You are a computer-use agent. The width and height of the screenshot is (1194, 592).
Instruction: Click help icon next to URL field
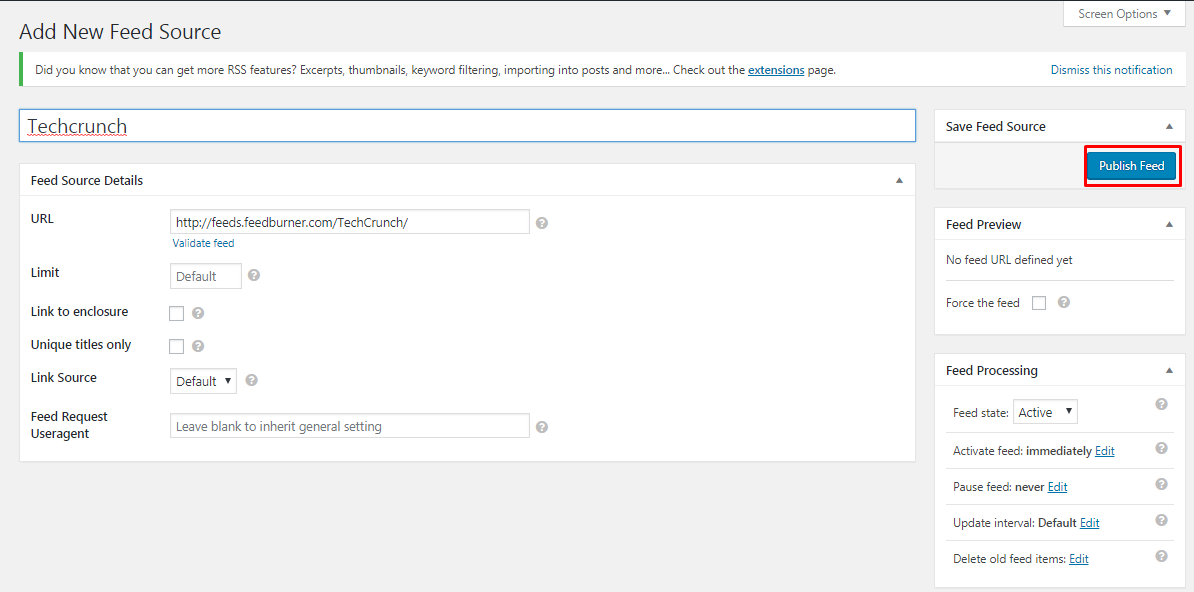542,223
